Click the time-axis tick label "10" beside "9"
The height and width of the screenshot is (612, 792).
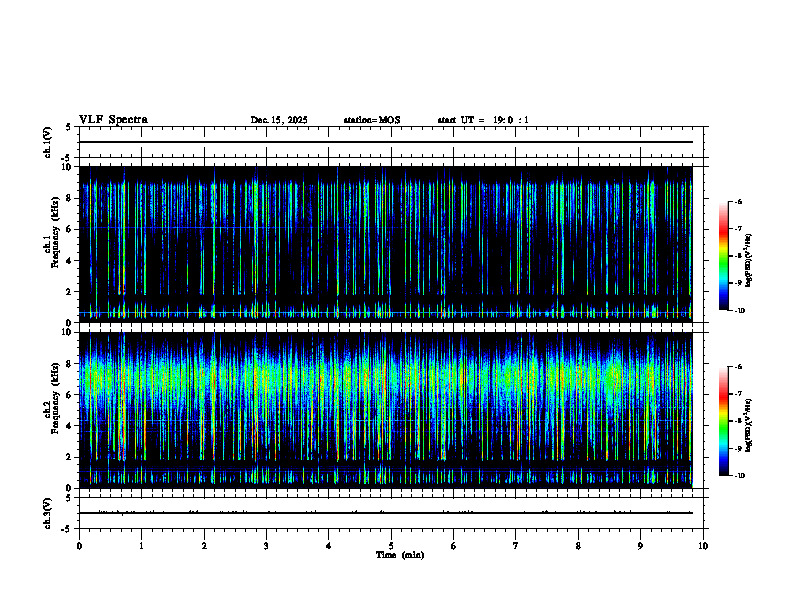point(703,546)
